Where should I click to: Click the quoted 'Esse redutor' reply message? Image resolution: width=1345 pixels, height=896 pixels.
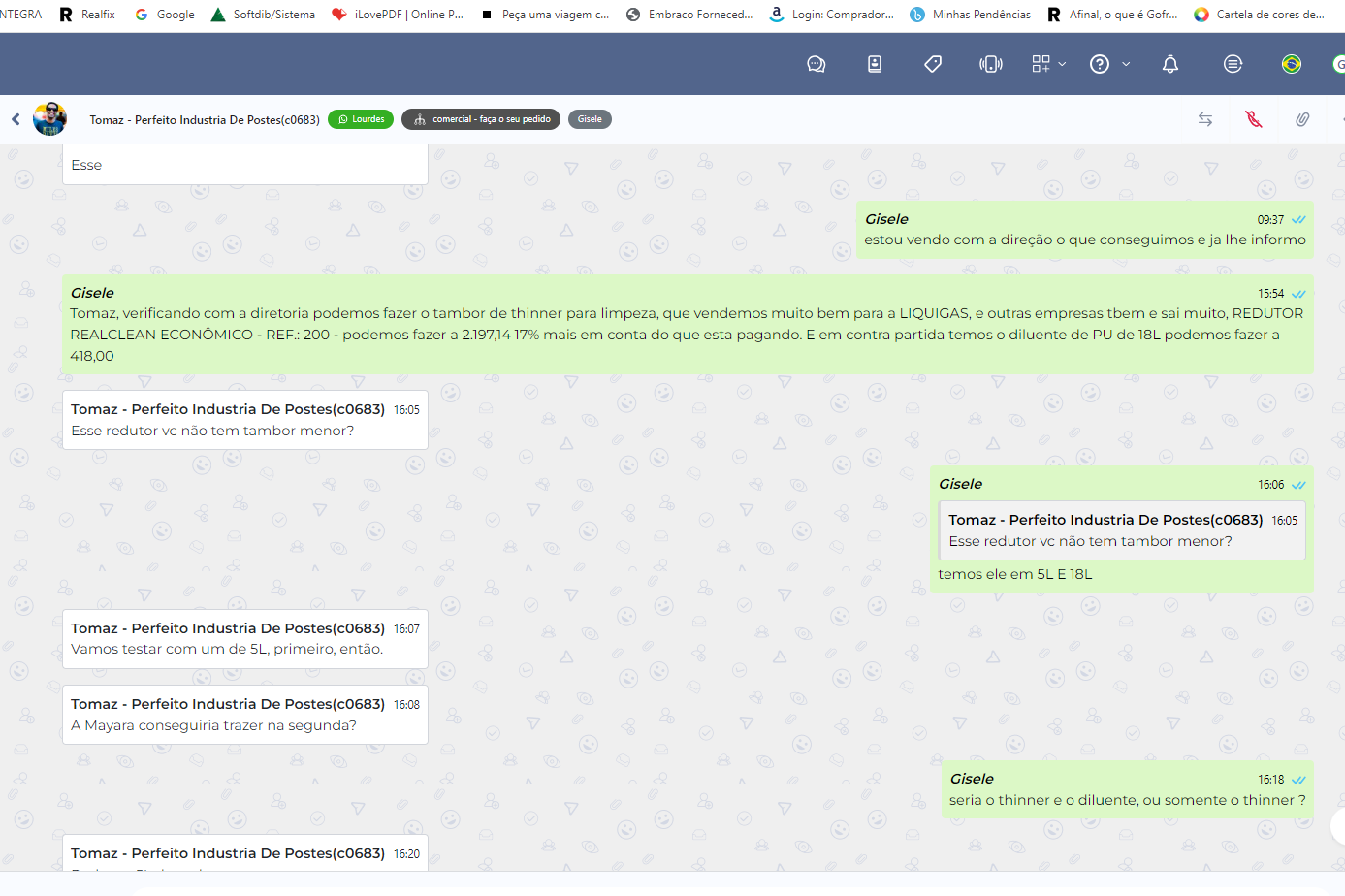(1121, 530)
